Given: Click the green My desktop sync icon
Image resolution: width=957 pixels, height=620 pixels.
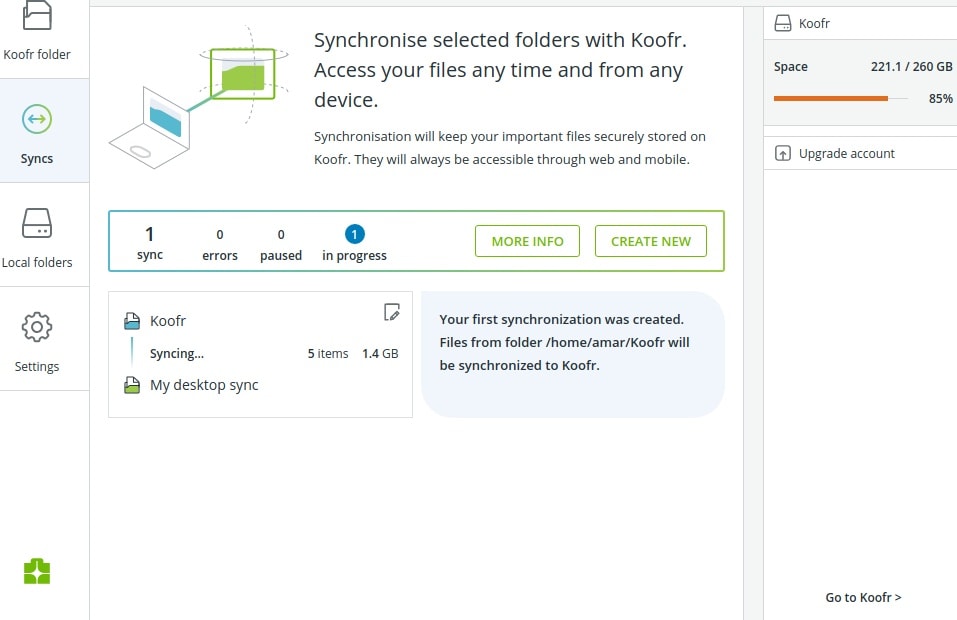Looking at the screenshot, I should point(132,385).
